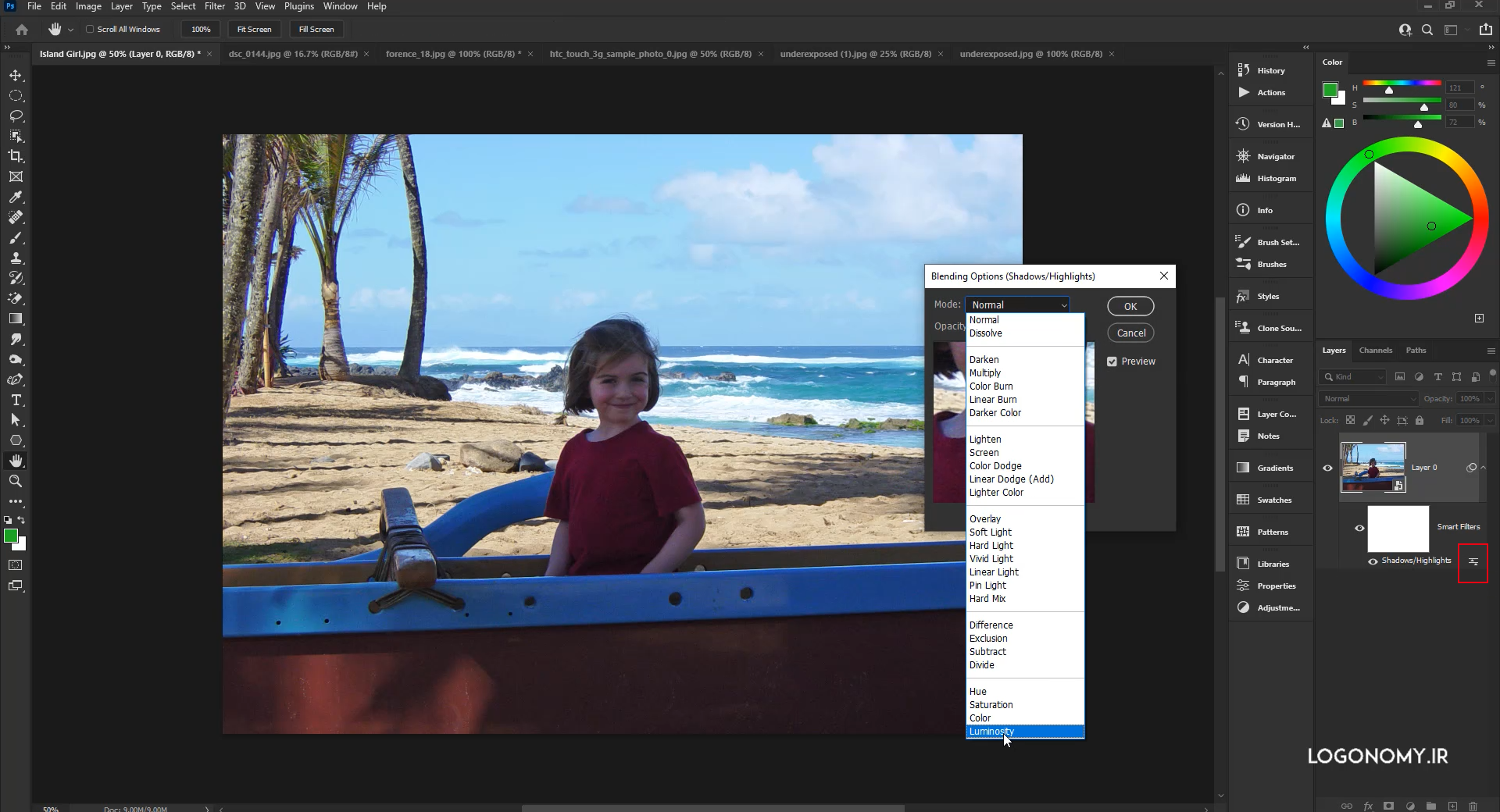Select the Zoom tool
This screenshot has width=1500, height=812.
[16, 481]
